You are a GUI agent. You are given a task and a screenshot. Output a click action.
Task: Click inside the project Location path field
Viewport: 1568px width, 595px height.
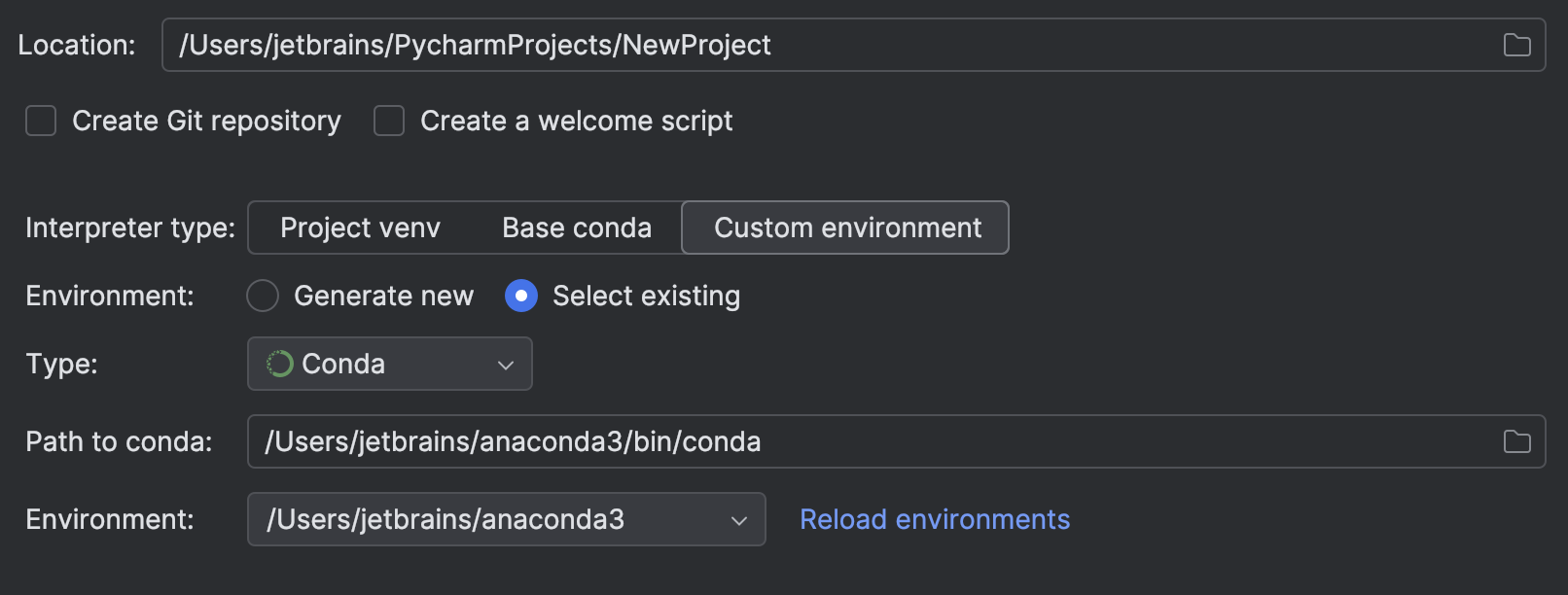pyautogui.click(x=584, y=44)
